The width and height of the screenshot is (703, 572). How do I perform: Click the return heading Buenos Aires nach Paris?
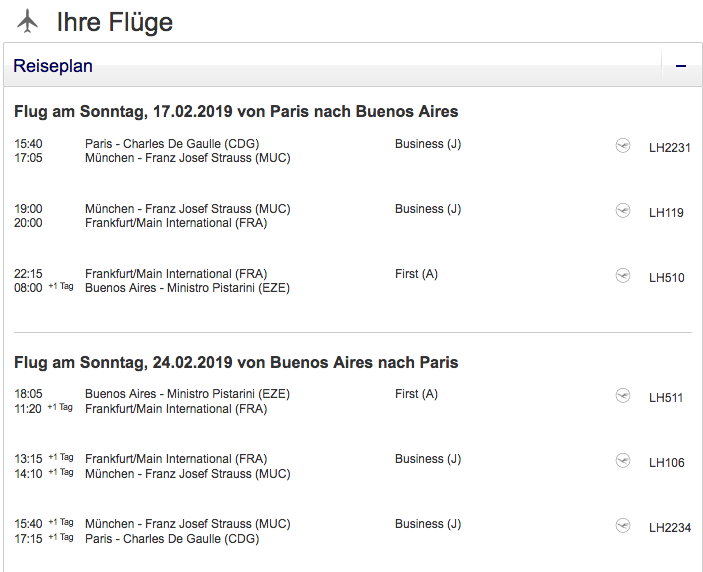tap(236, 362)
